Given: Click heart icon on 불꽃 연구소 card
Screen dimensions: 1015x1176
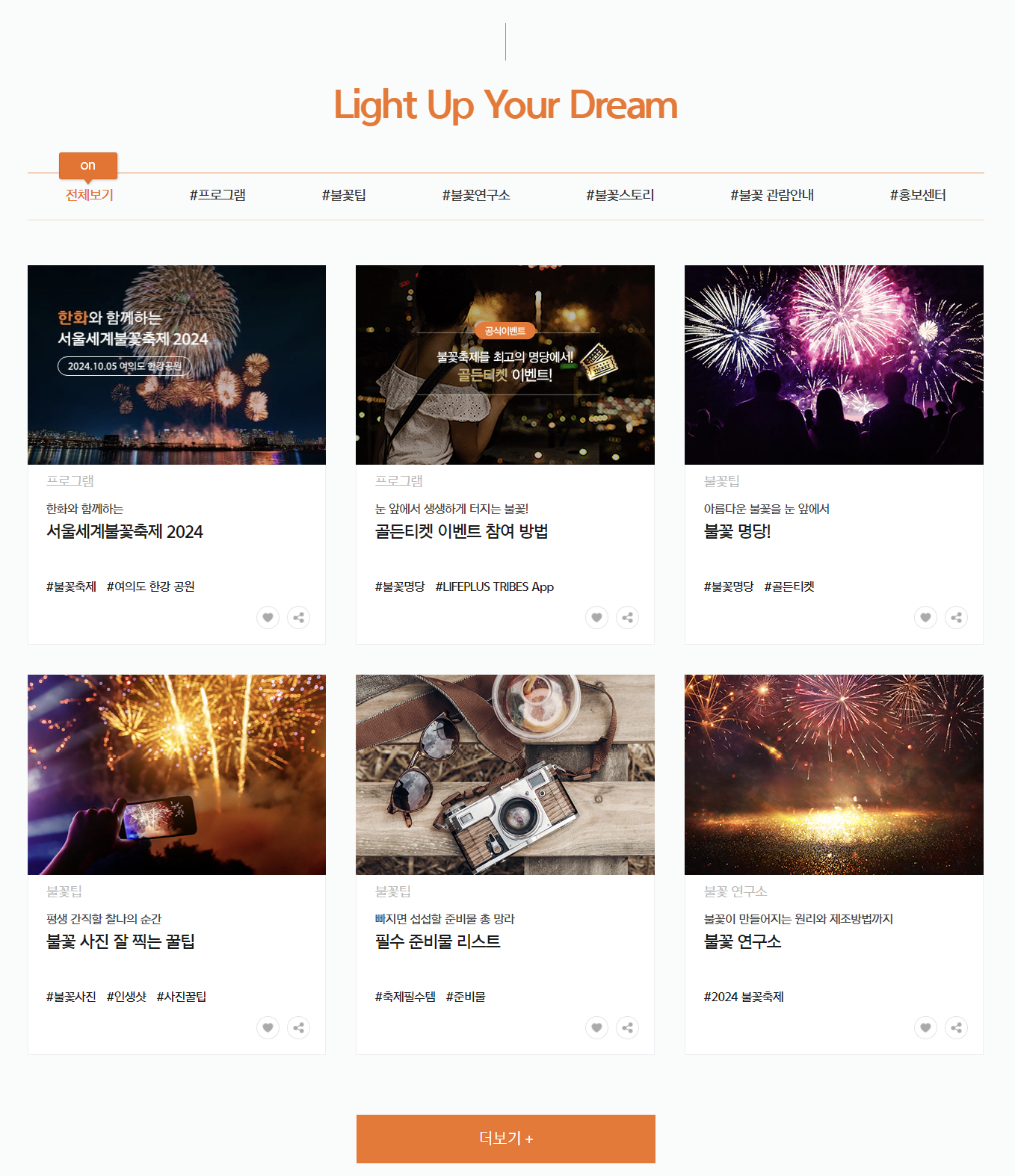Looking at the screenshot, I should 925,1027.
